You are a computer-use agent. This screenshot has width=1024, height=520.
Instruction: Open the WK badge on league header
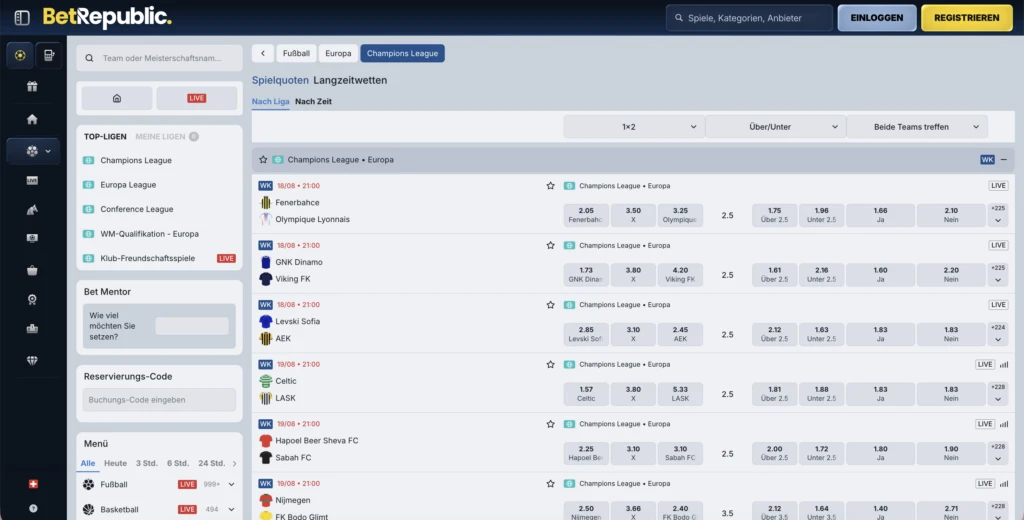tap(987, 159)
